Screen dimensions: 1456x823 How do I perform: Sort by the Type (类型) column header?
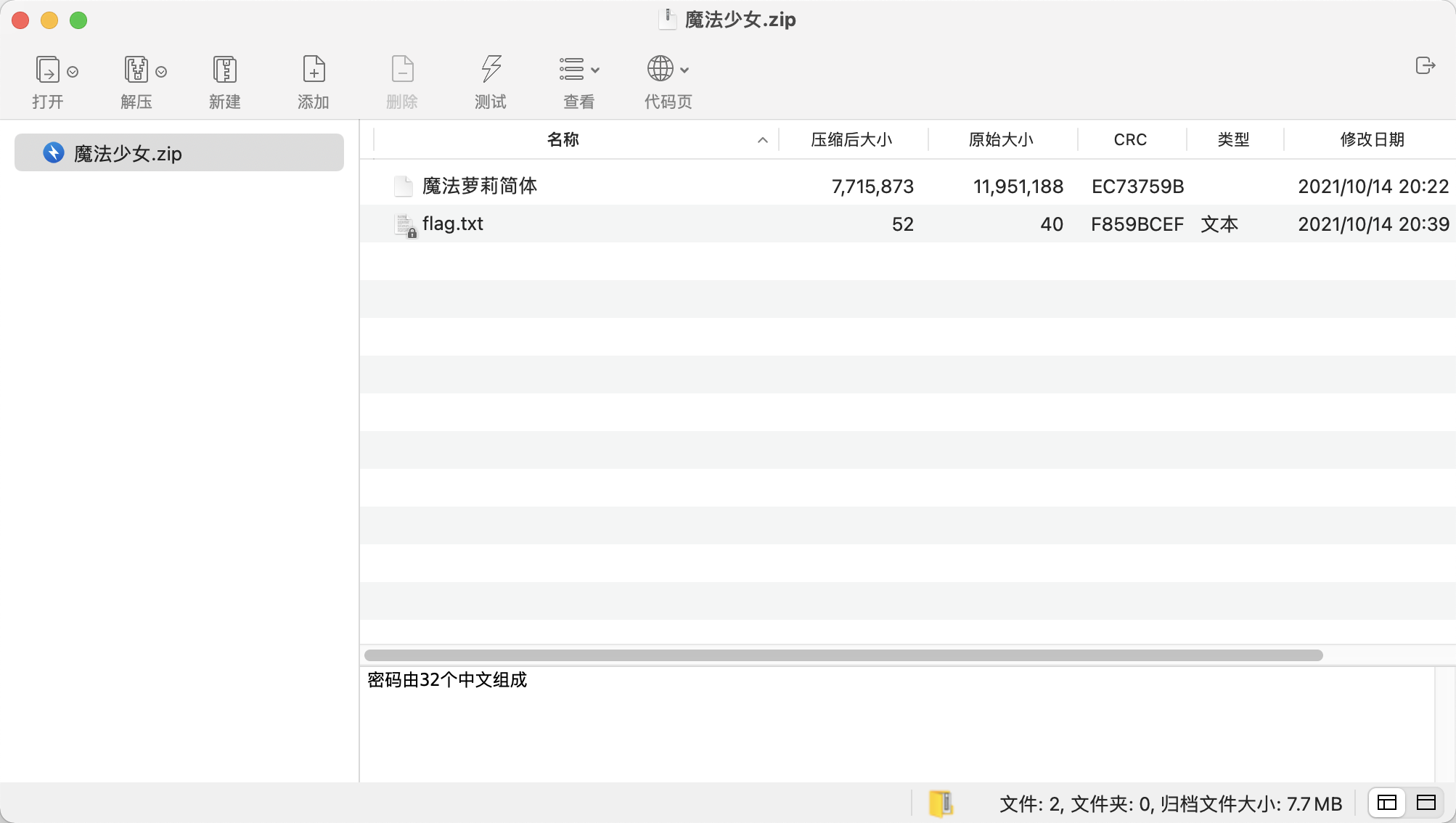pos(1234,139)
